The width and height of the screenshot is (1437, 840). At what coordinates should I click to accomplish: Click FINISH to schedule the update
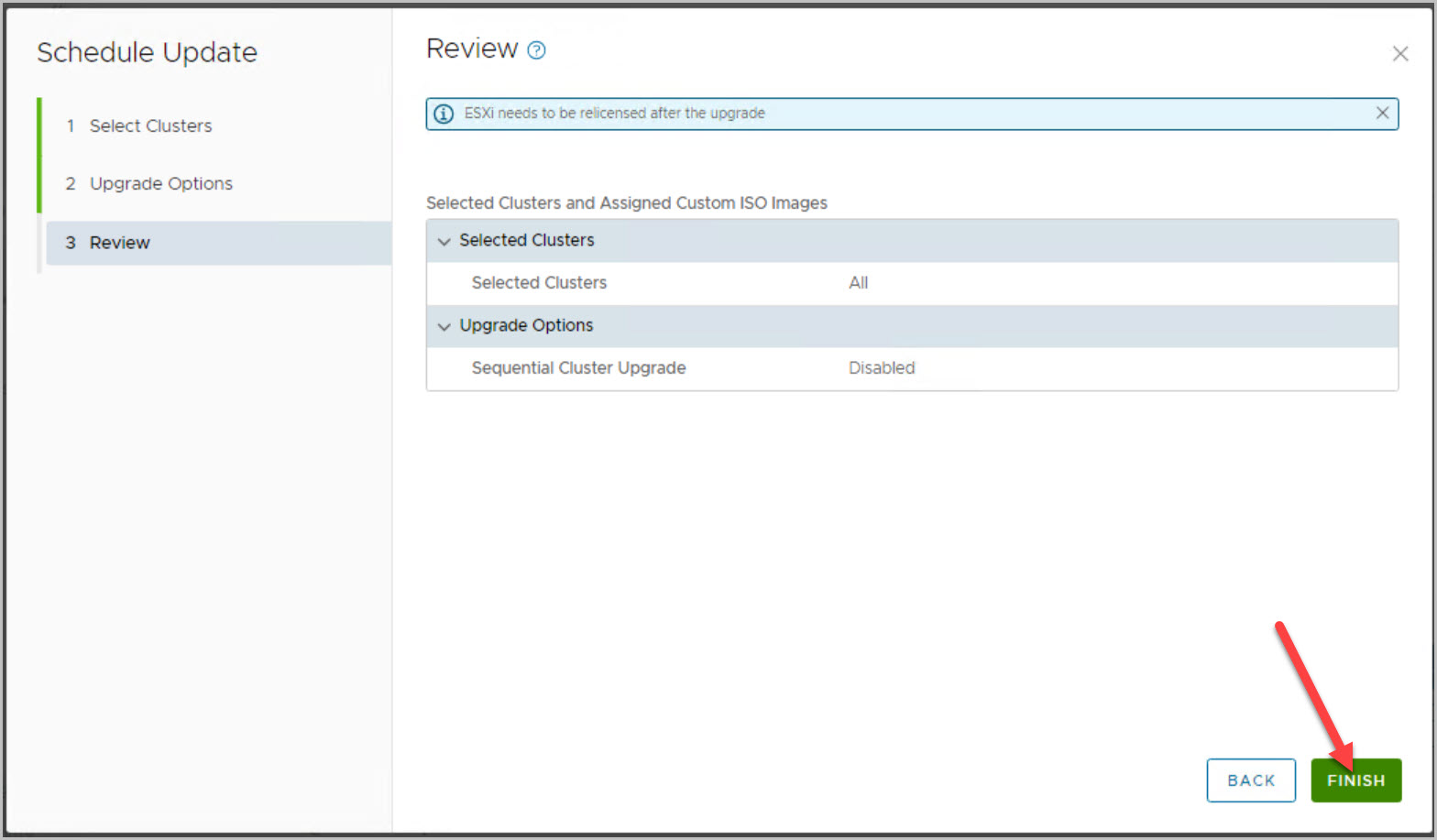pos(1355,780)
